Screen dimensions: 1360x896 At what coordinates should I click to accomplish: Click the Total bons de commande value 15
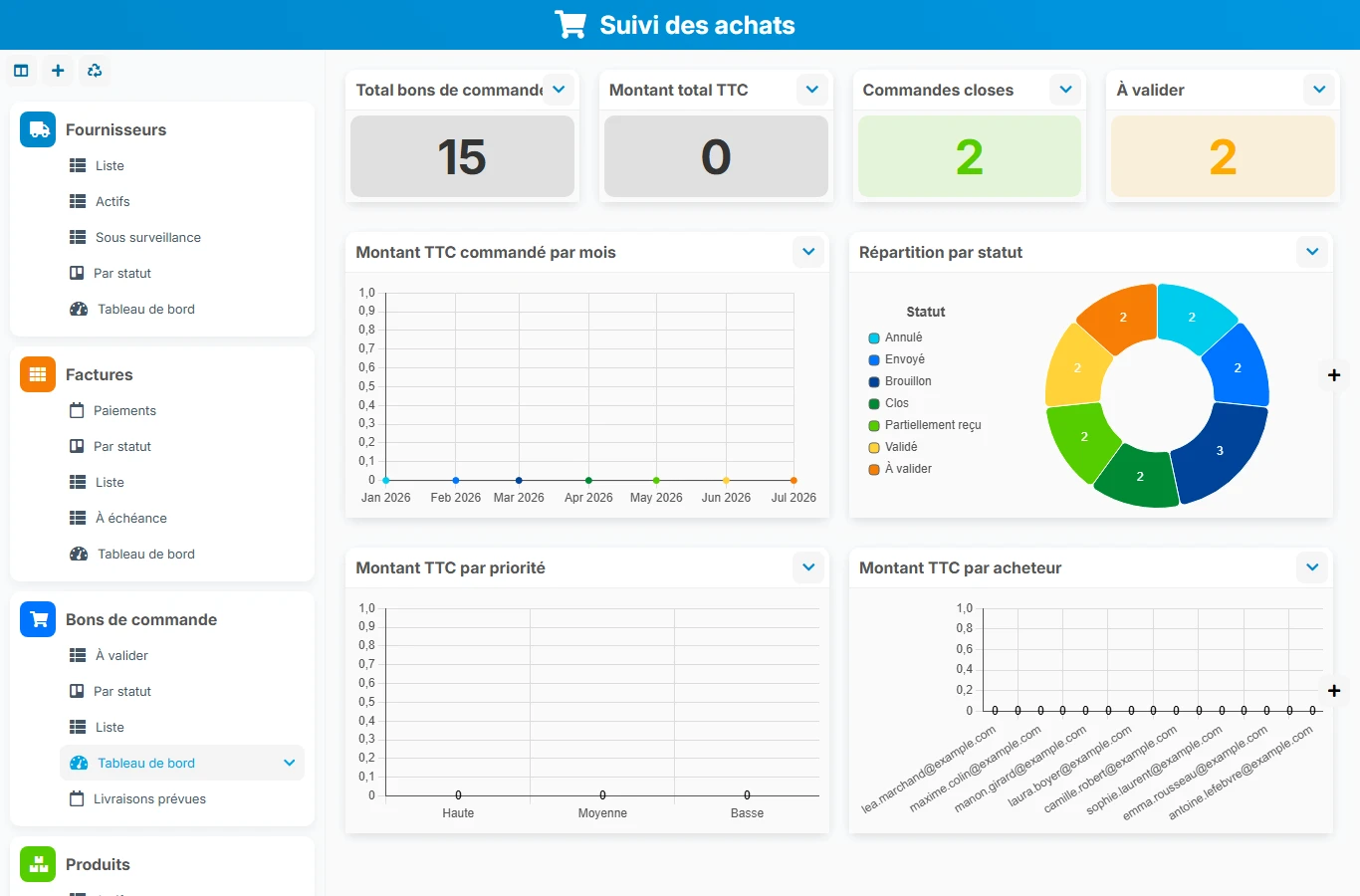462,157
